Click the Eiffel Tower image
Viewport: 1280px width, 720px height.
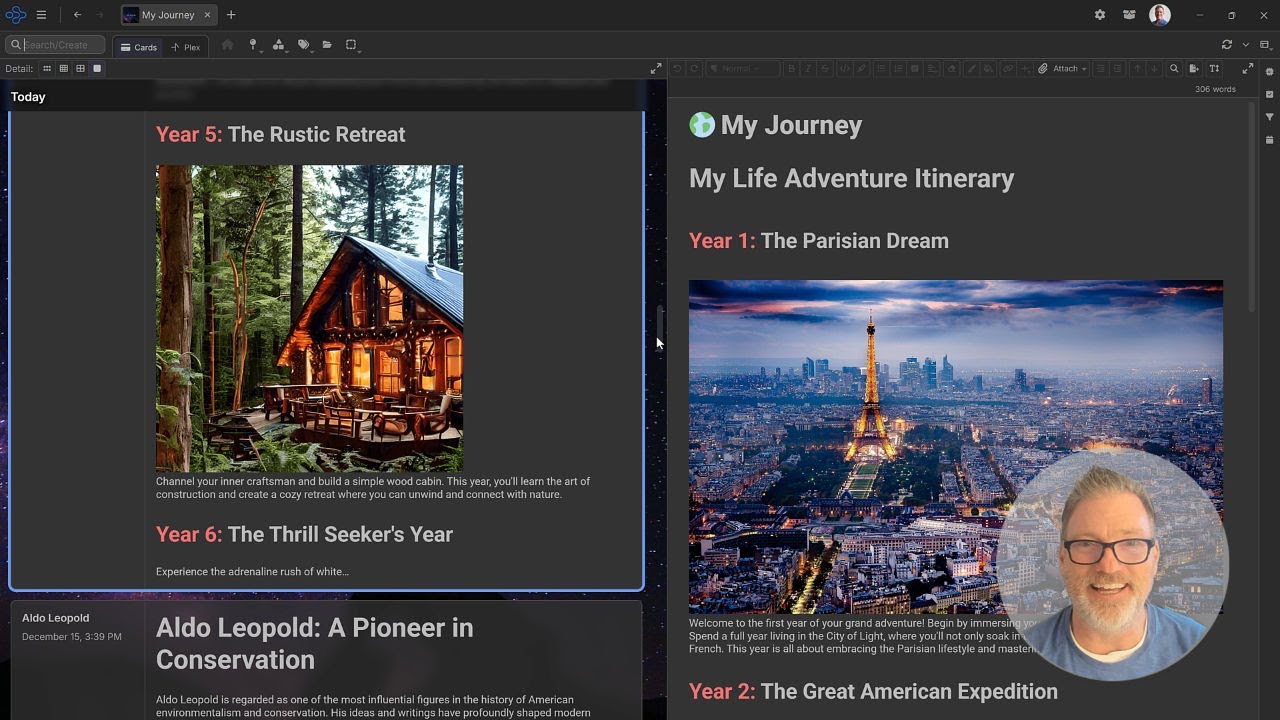pos(955,447)
